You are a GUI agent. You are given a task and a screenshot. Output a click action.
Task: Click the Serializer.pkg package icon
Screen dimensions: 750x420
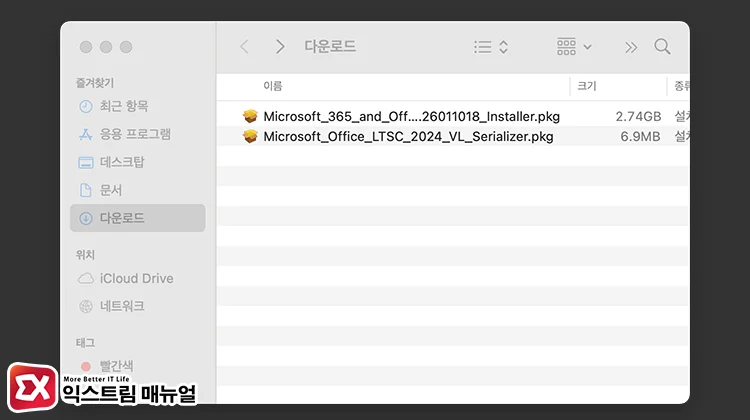coord(250,136)
